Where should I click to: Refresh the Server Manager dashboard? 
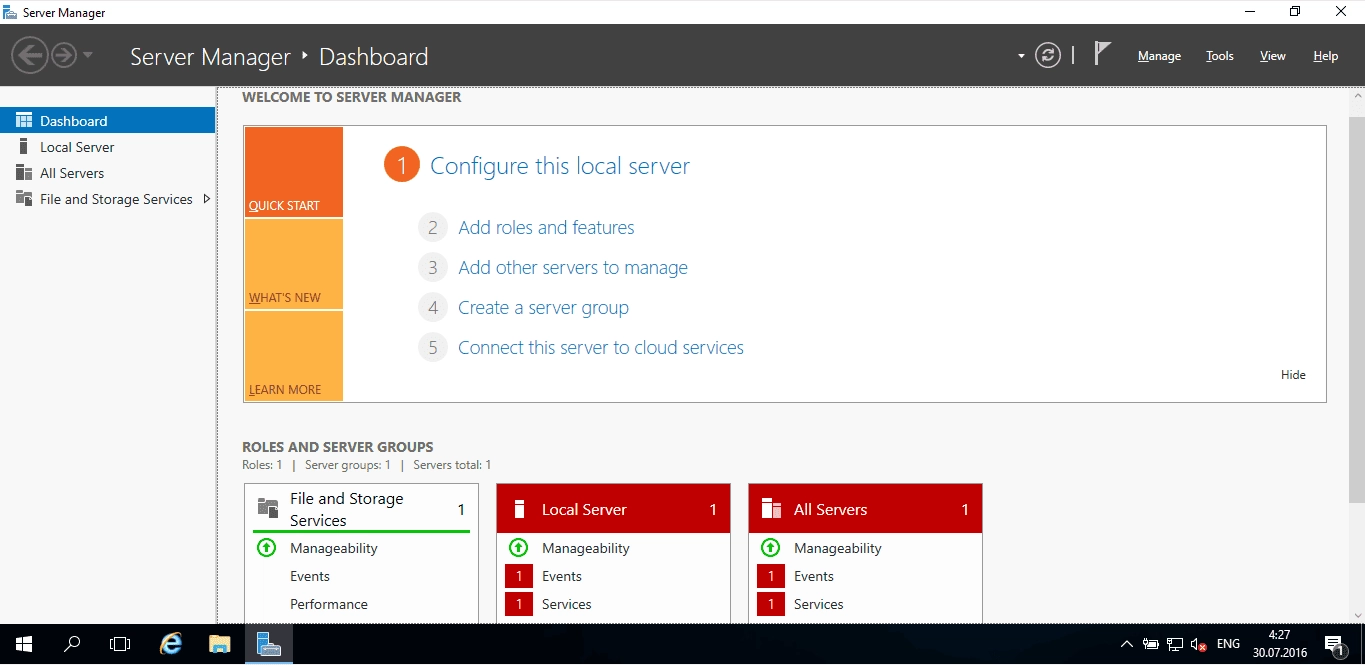point(1047,56)
